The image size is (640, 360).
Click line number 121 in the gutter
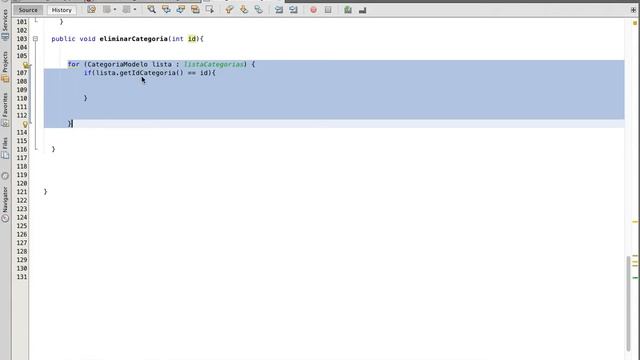click(22, 192)
